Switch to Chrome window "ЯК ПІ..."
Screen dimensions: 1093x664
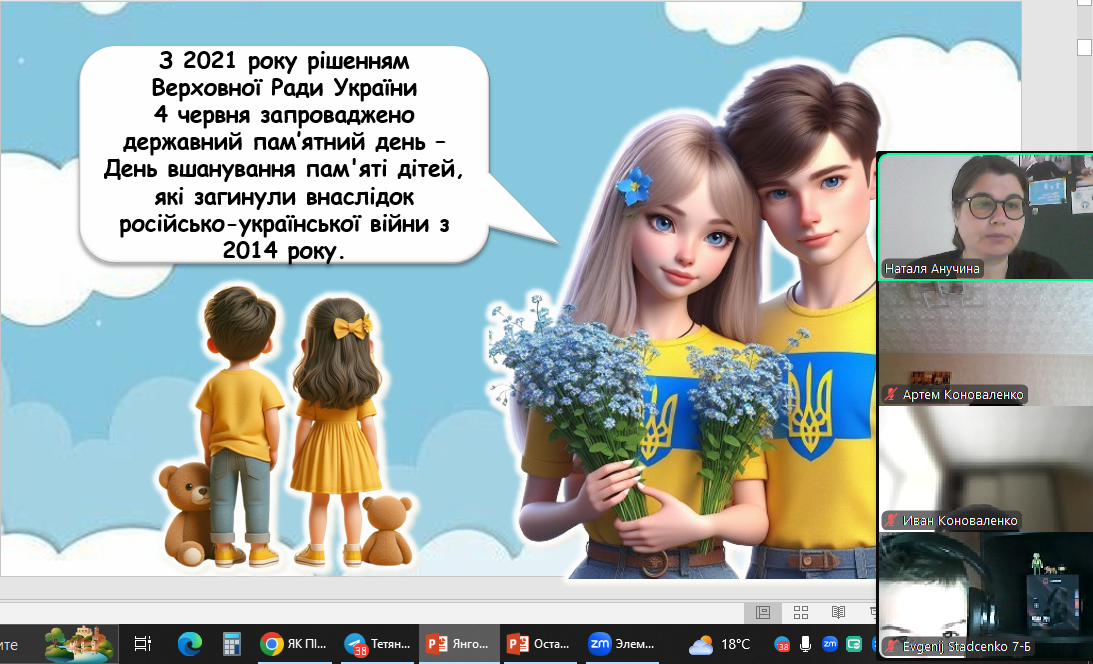tap(293, 644)
